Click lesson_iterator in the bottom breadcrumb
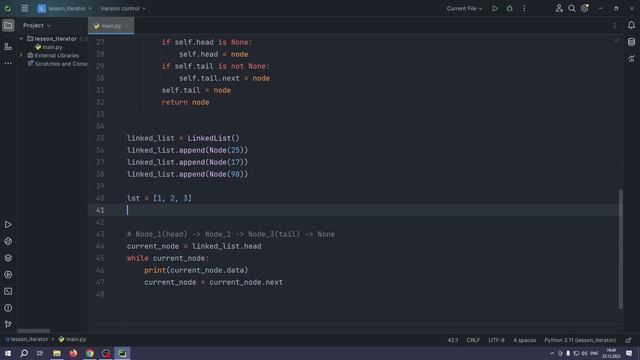 (27, 339)
